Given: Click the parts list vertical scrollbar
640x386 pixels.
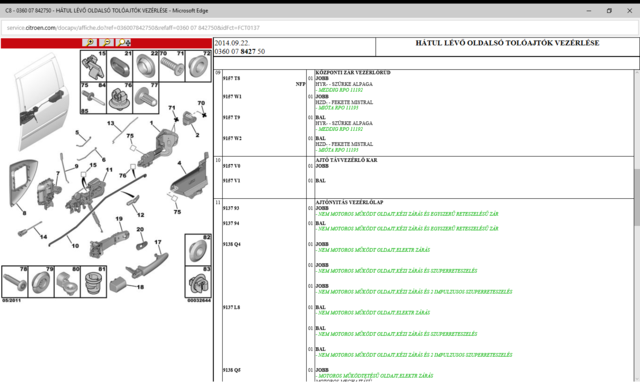Looking at the screenshot, I should (x=637, y=226).
